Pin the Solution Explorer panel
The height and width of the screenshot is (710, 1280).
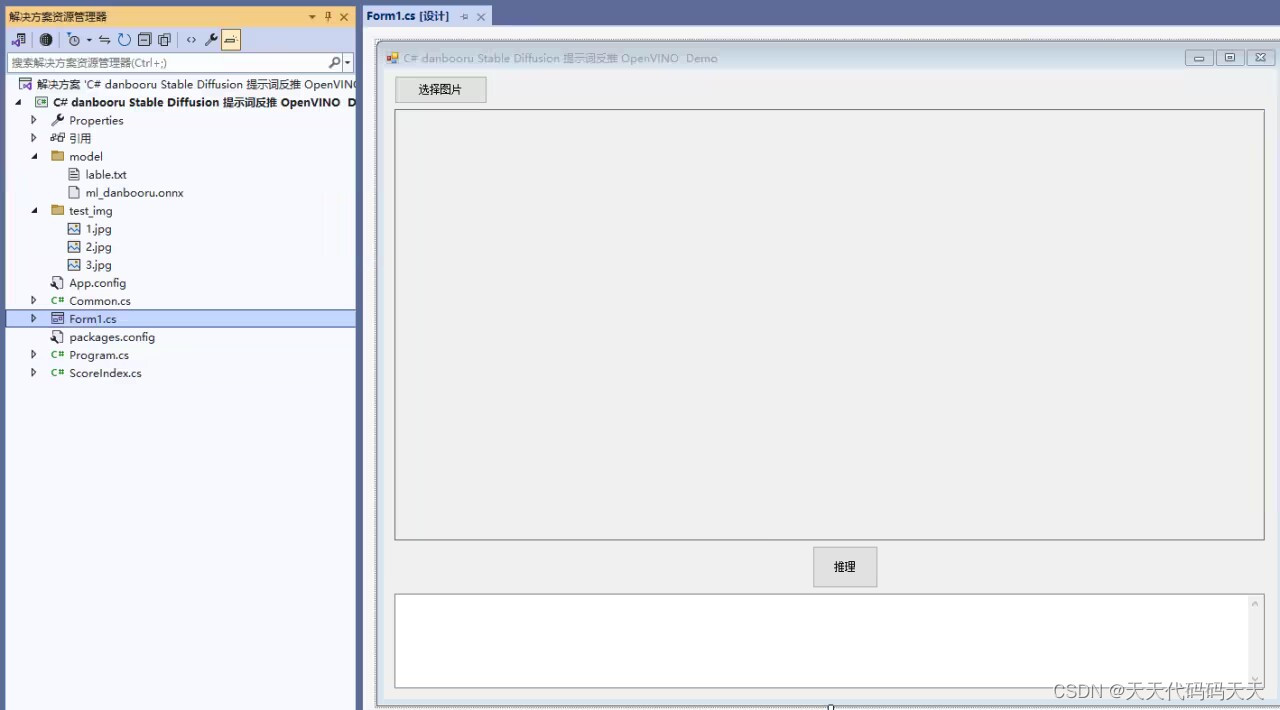[327, 16]
